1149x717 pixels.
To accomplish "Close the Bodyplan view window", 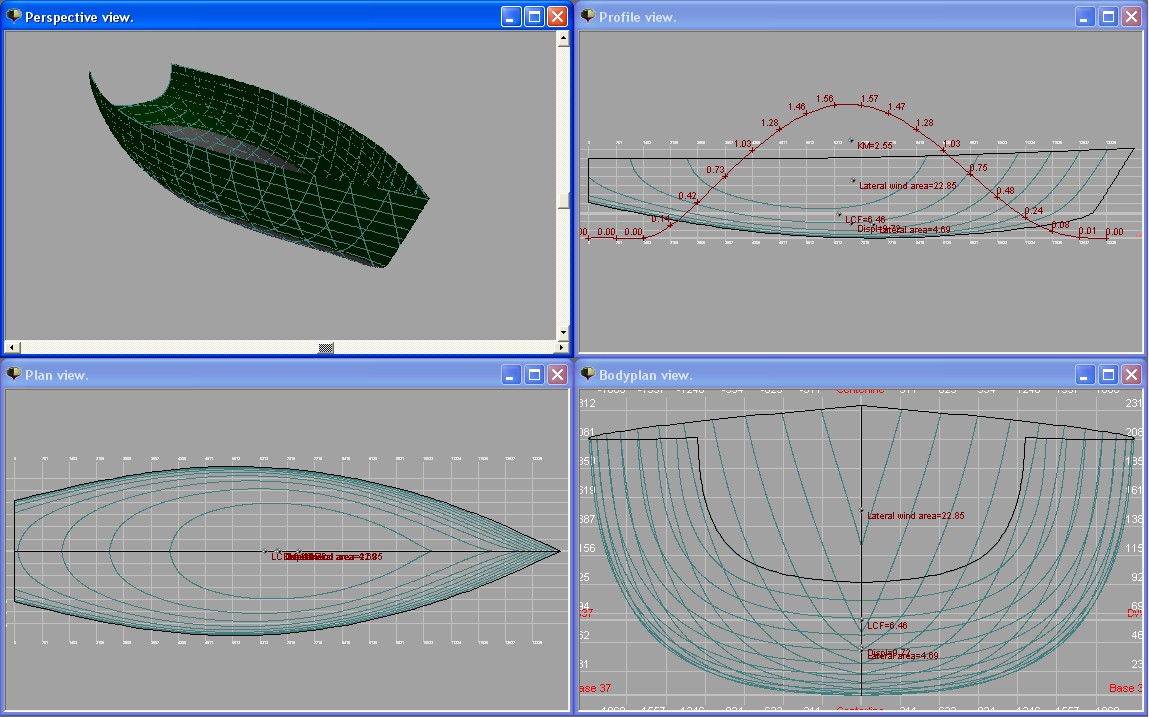I will tap(1131, 375).
